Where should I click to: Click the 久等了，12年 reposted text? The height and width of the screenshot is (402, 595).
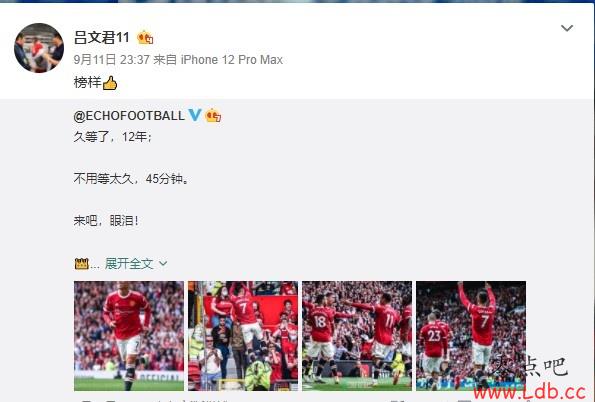113,137
